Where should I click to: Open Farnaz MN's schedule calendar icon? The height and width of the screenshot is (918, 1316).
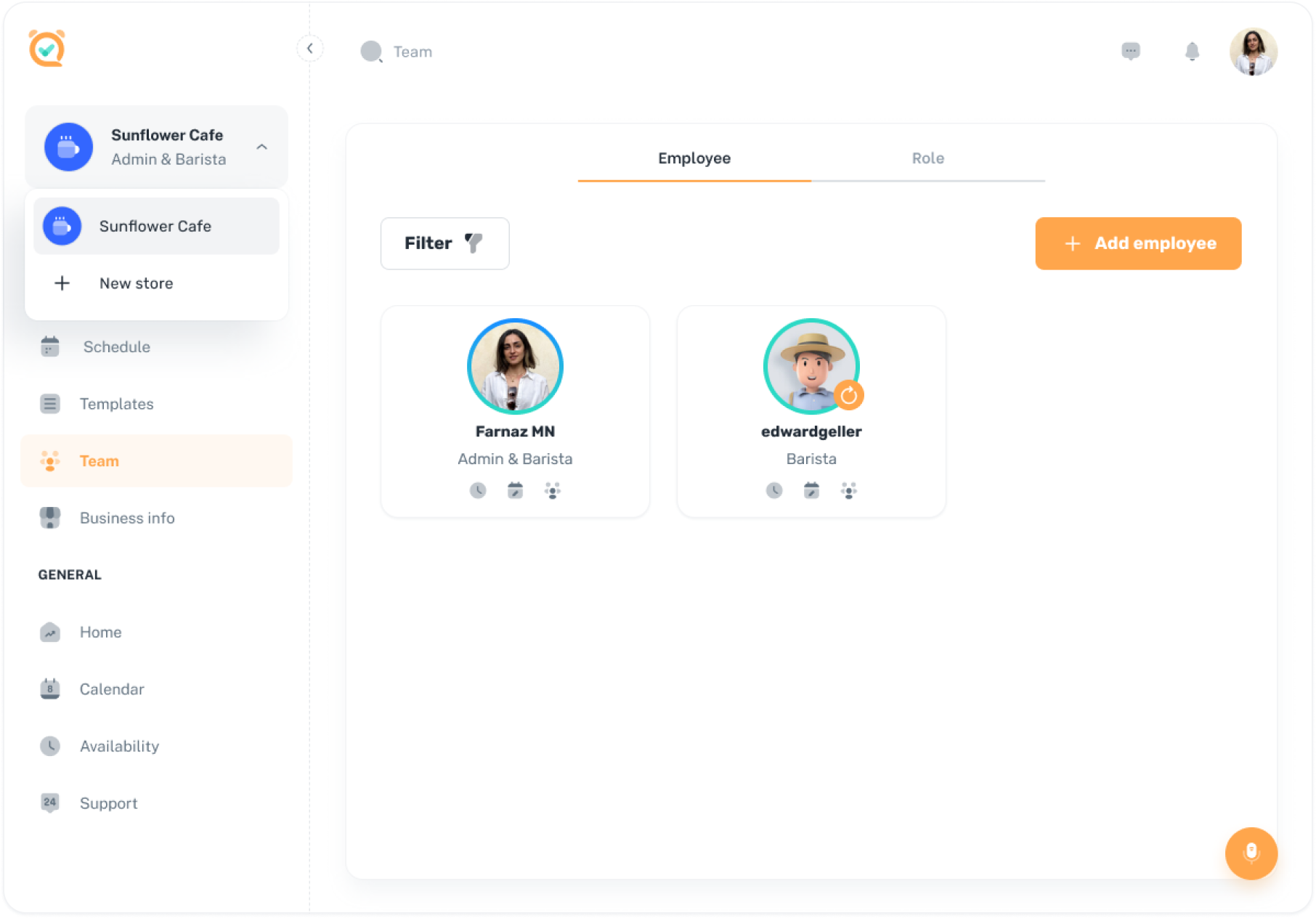(515, 491)
